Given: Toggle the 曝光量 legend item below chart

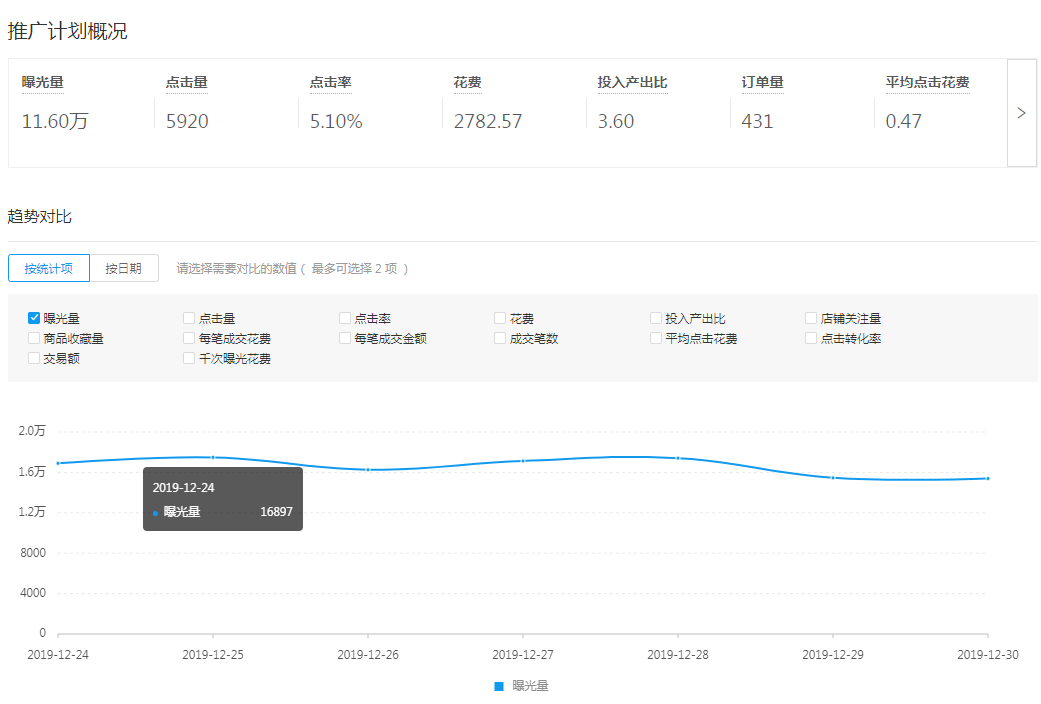Looking at the screenshot, I should [522, 685].
